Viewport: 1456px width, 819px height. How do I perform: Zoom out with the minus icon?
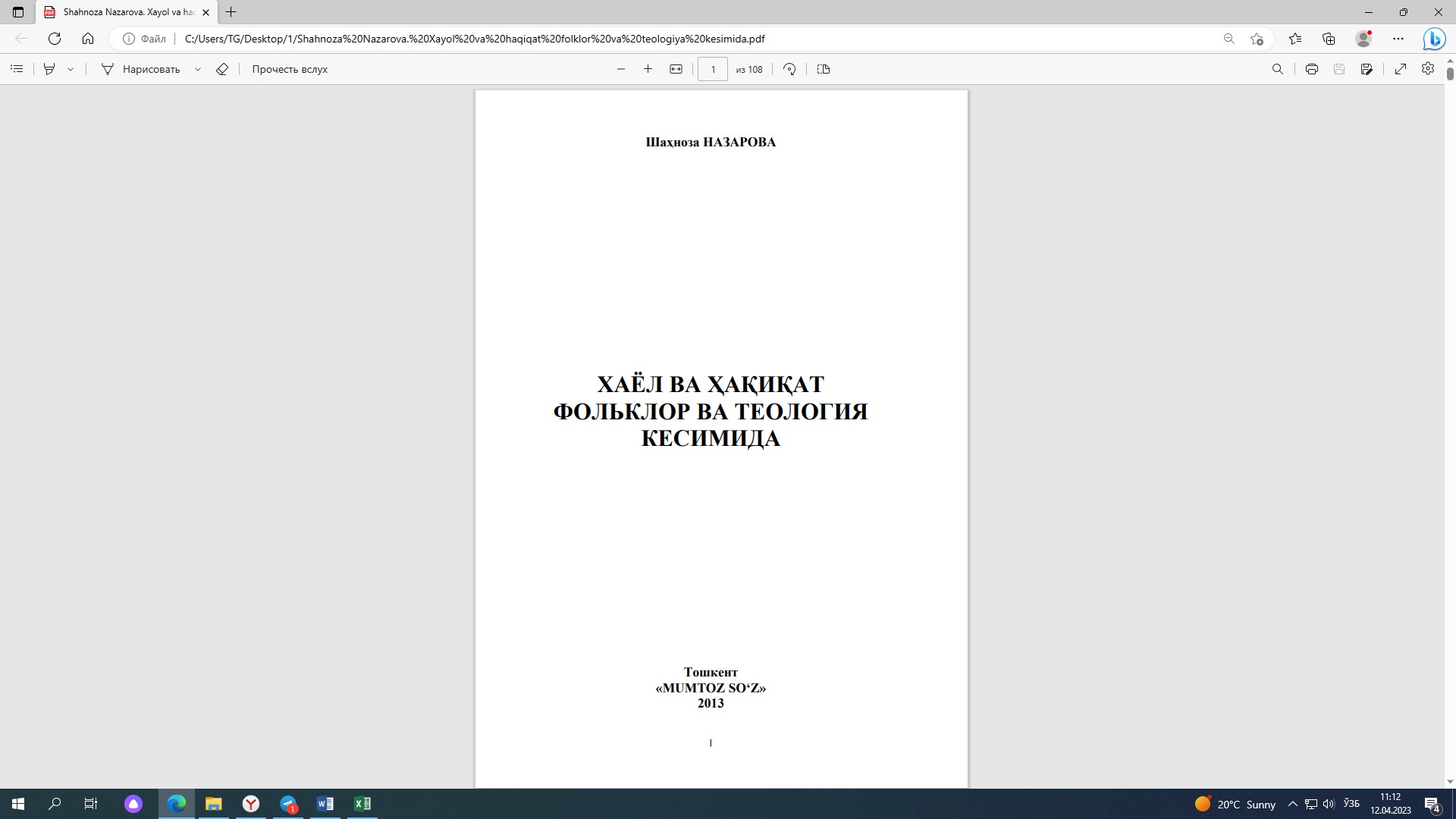621,69
